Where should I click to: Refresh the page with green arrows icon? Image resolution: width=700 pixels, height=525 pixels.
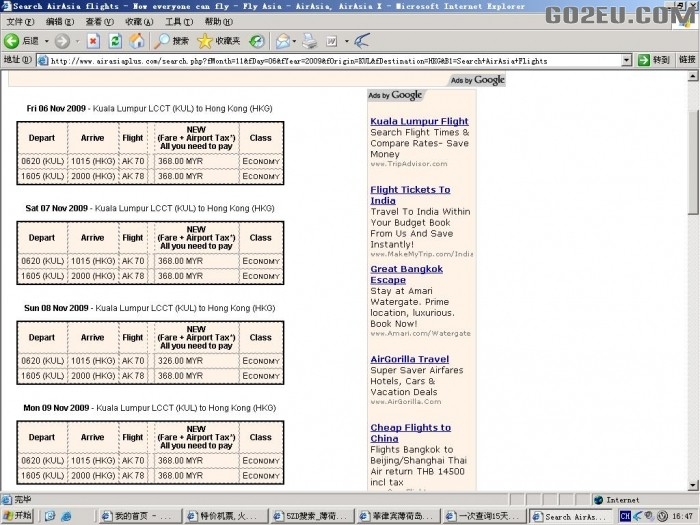click(x=115, y=41)
